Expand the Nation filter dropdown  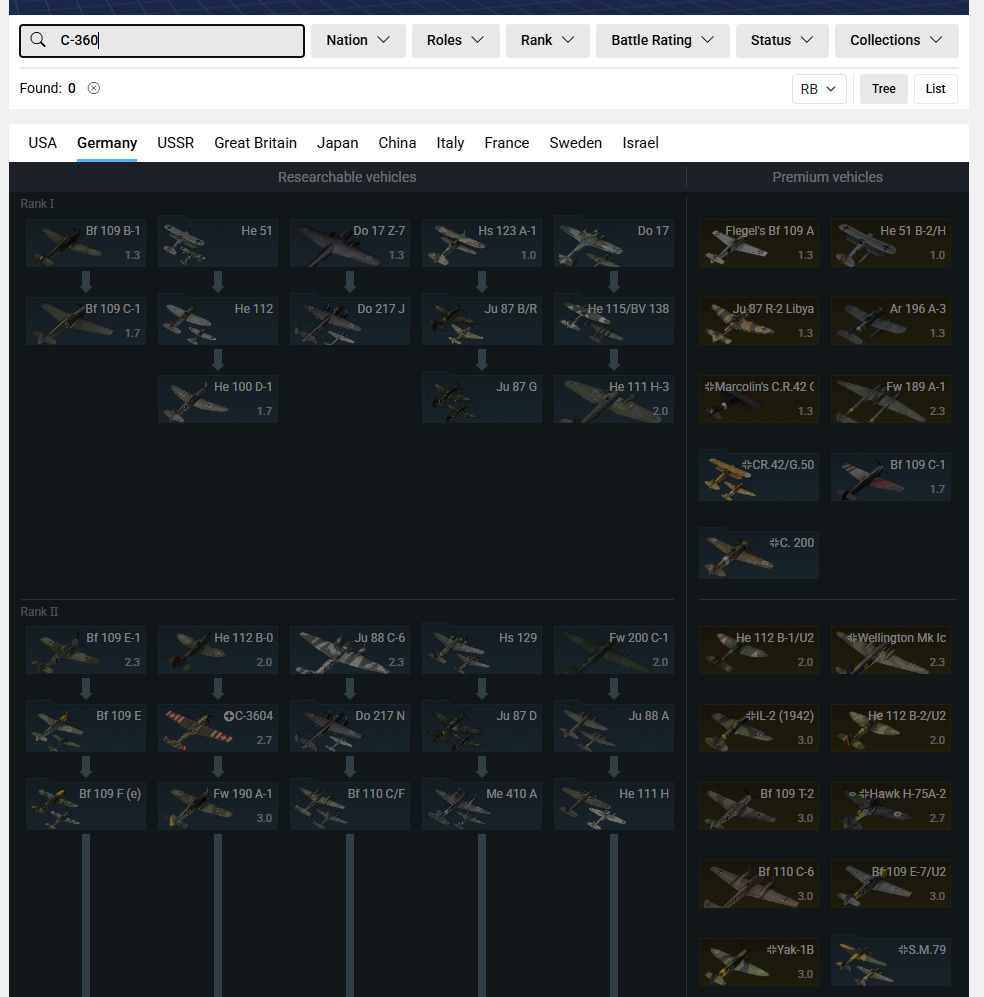pos(358,41)
